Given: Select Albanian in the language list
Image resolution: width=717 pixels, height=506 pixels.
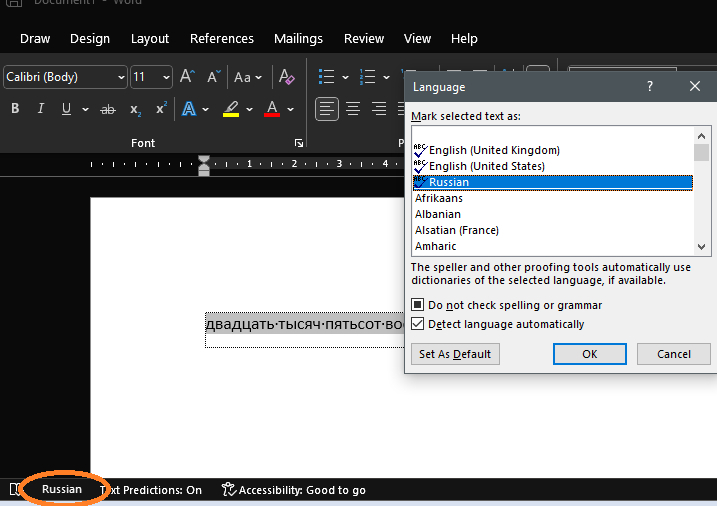Looking at the screenshot, I should pyautogui.click(x=438, y=214).
